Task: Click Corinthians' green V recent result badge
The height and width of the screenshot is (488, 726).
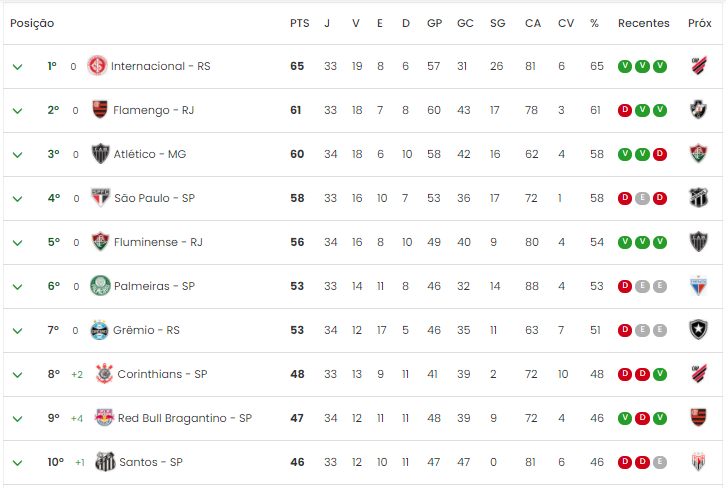Action: point(660,374)
